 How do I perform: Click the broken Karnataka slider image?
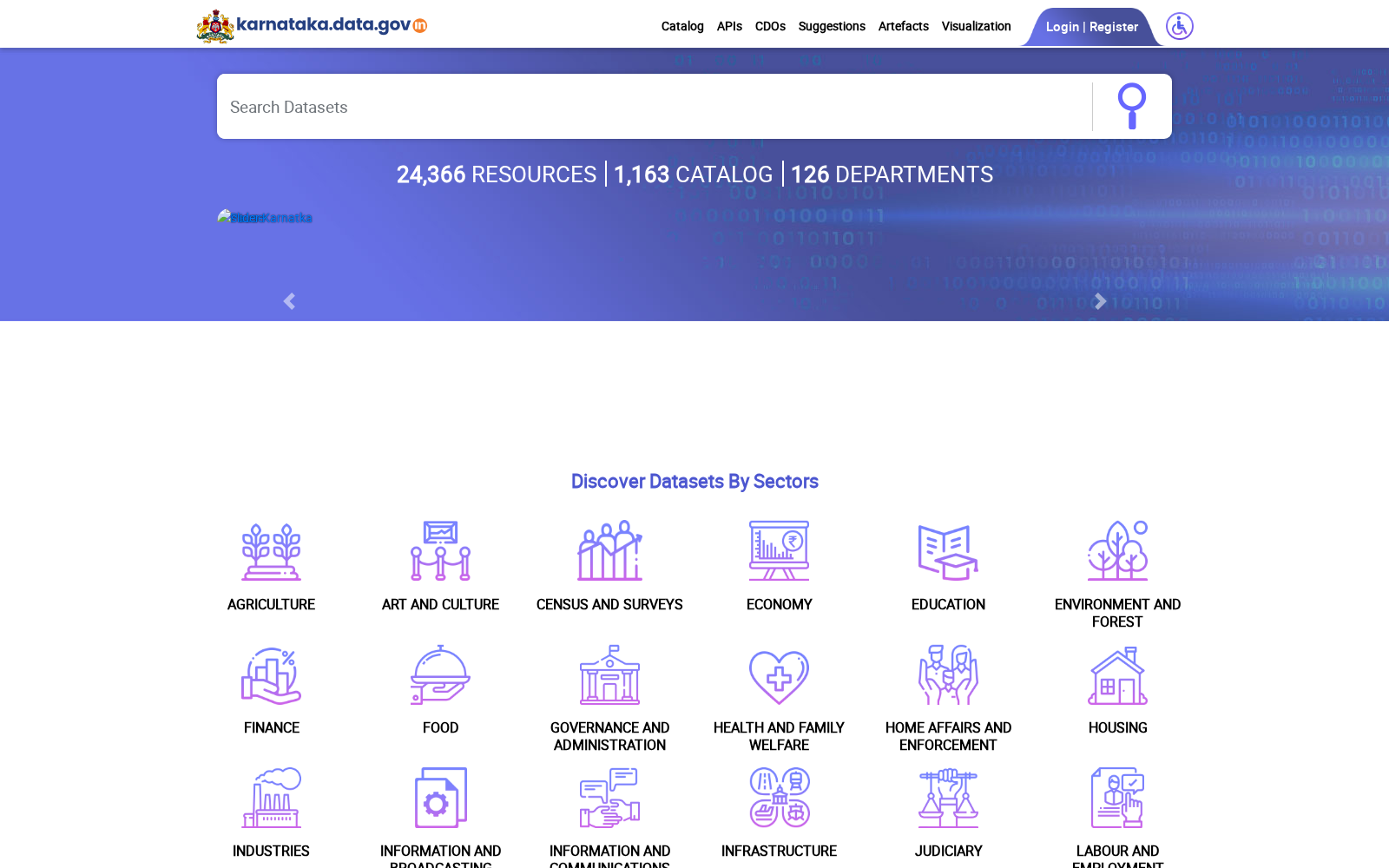coord(265,217)
